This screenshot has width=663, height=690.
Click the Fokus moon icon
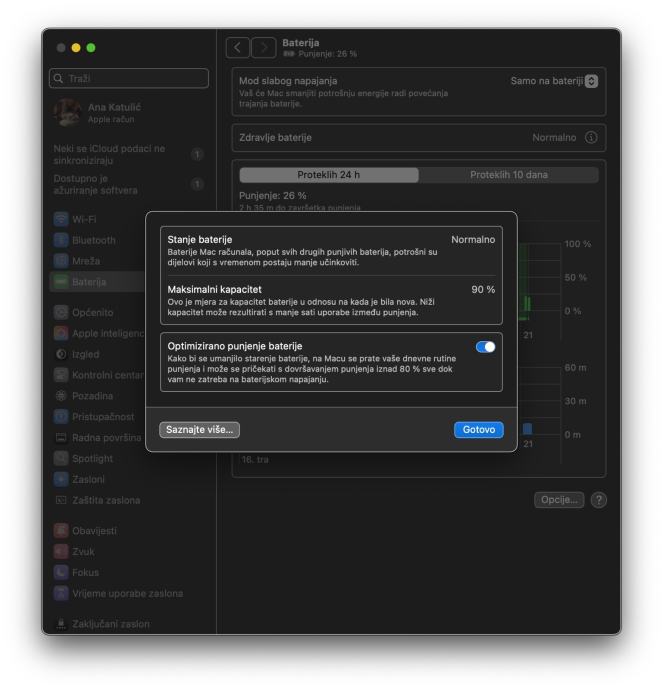[61, 572]
